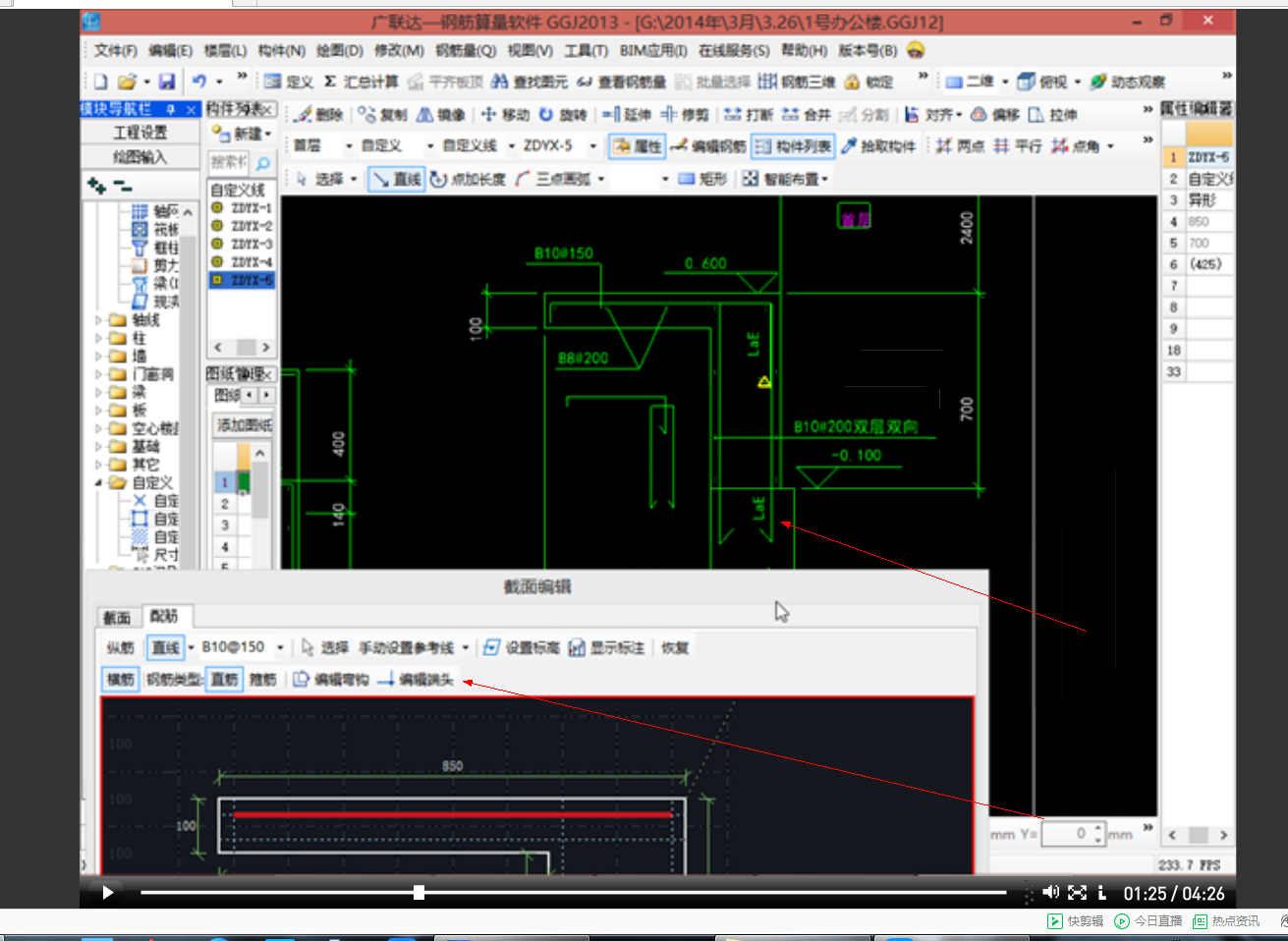Expand the 柱 (column) tree folder

(x=98, y=338)
